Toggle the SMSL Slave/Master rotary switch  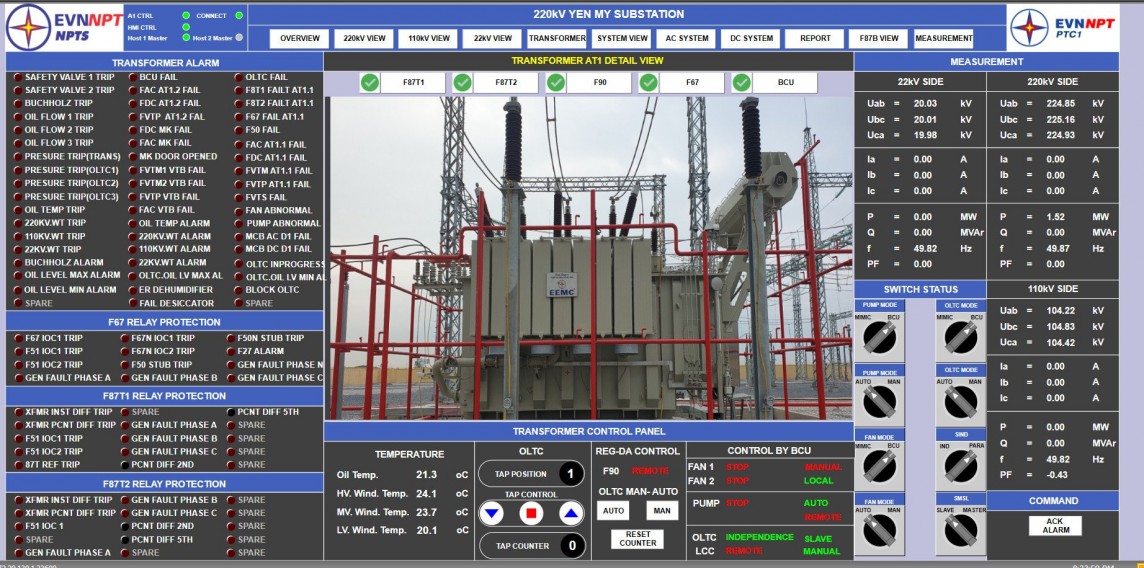point(960,530)
